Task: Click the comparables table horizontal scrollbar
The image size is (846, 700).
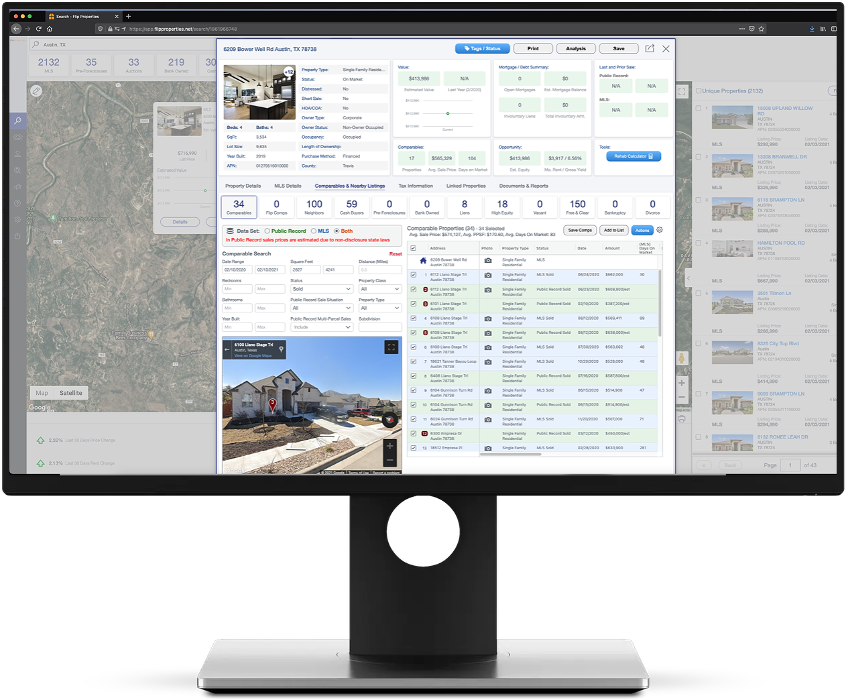Action: pos(510,454)
